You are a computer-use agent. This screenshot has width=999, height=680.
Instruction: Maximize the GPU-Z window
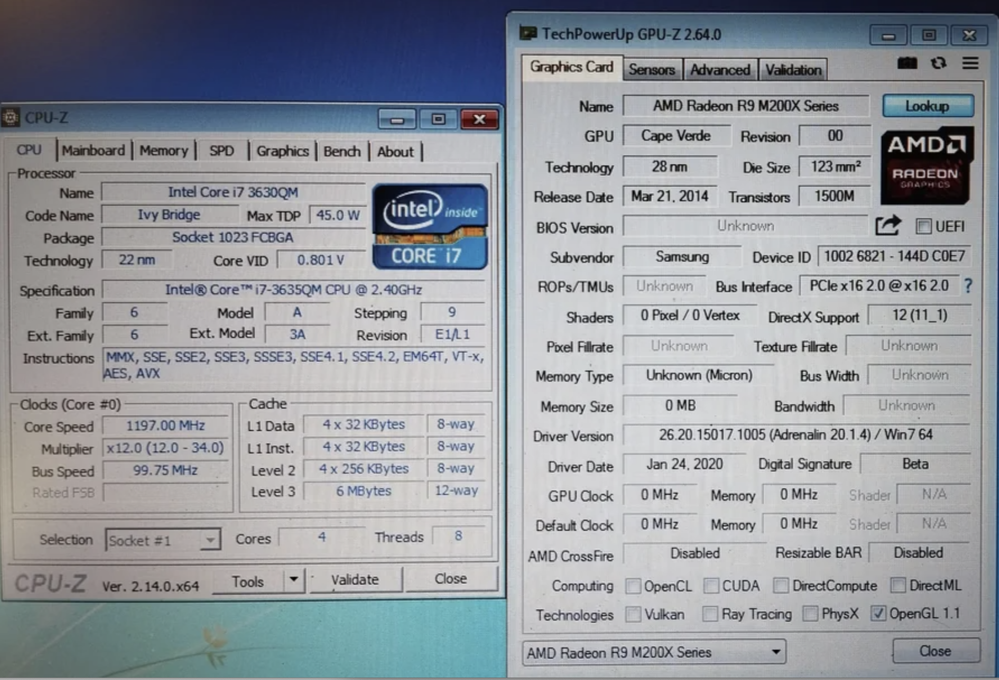[x=929, y=35]
